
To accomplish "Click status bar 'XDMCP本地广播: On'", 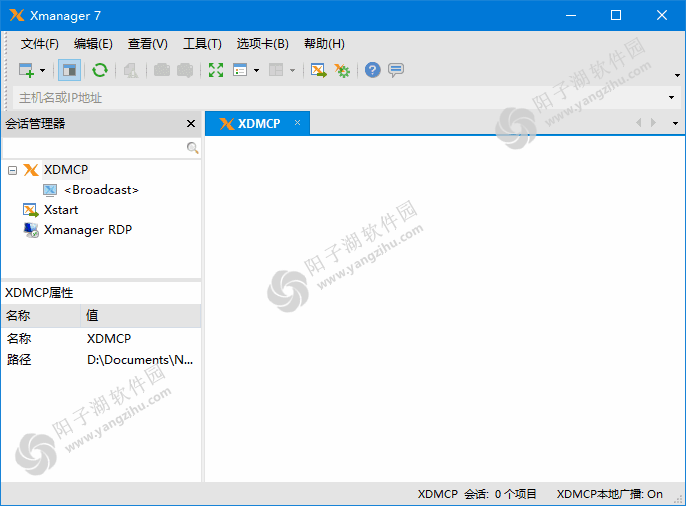I will click(609, 494).
